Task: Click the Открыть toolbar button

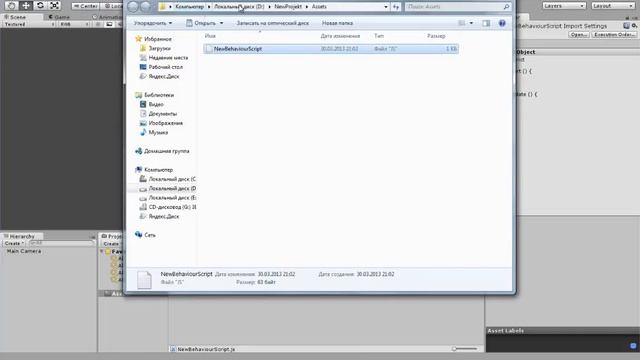Action: pyautogui.click(x=201, y=23)
